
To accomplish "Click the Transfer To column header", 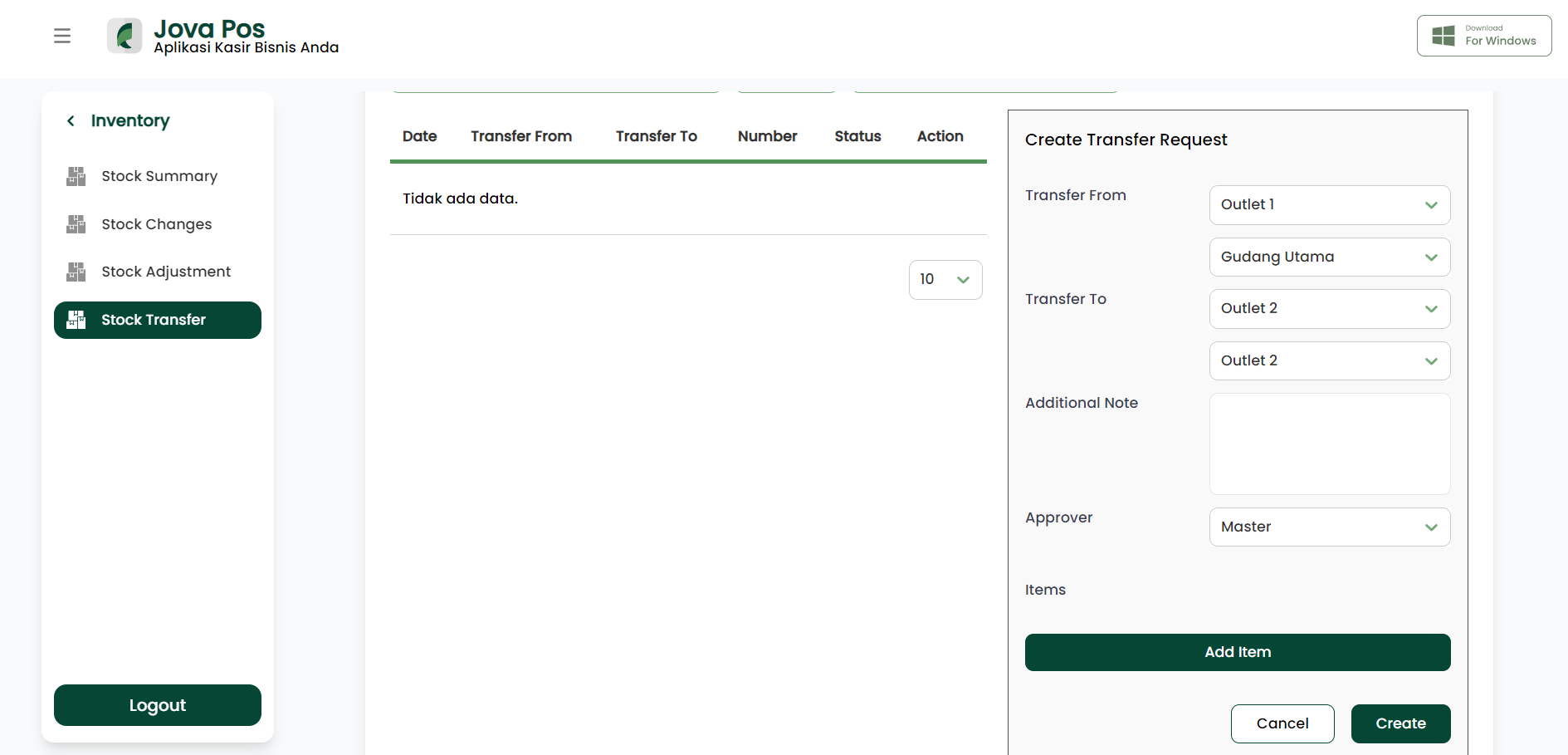I will pos(657,136).
